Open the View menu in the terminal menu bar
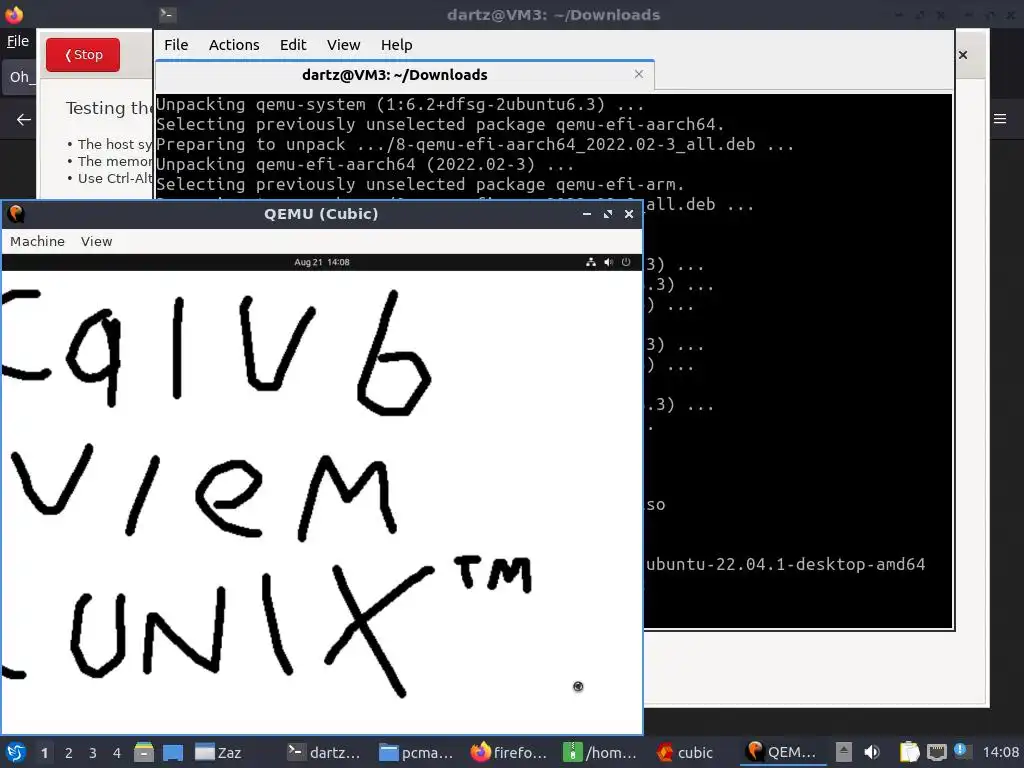Screen dimensions: 1024x768 point(344,45)
